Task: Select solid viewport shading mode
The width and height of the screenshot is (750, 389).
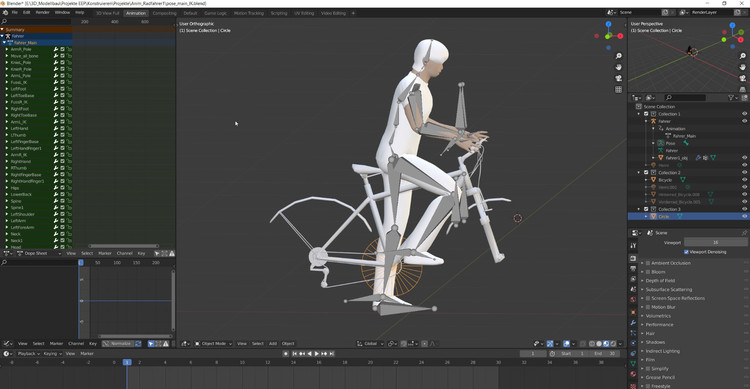Action: click(x=599, y=344)
